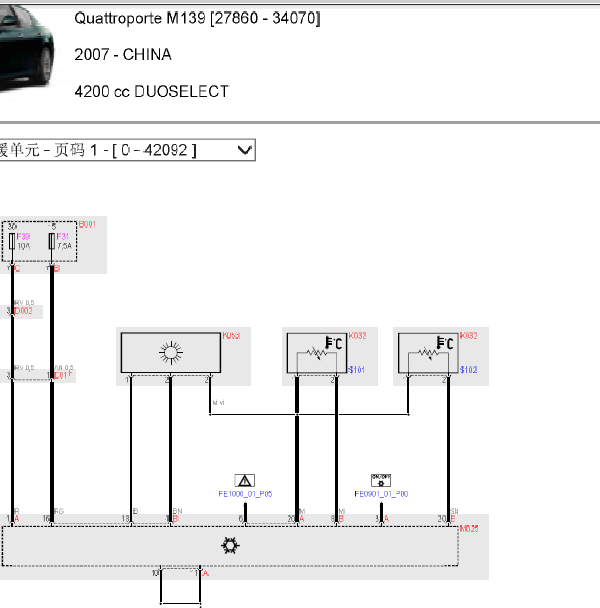600x608 pixels.
Task: Open the S101 reference label
Action: (356, 370)
